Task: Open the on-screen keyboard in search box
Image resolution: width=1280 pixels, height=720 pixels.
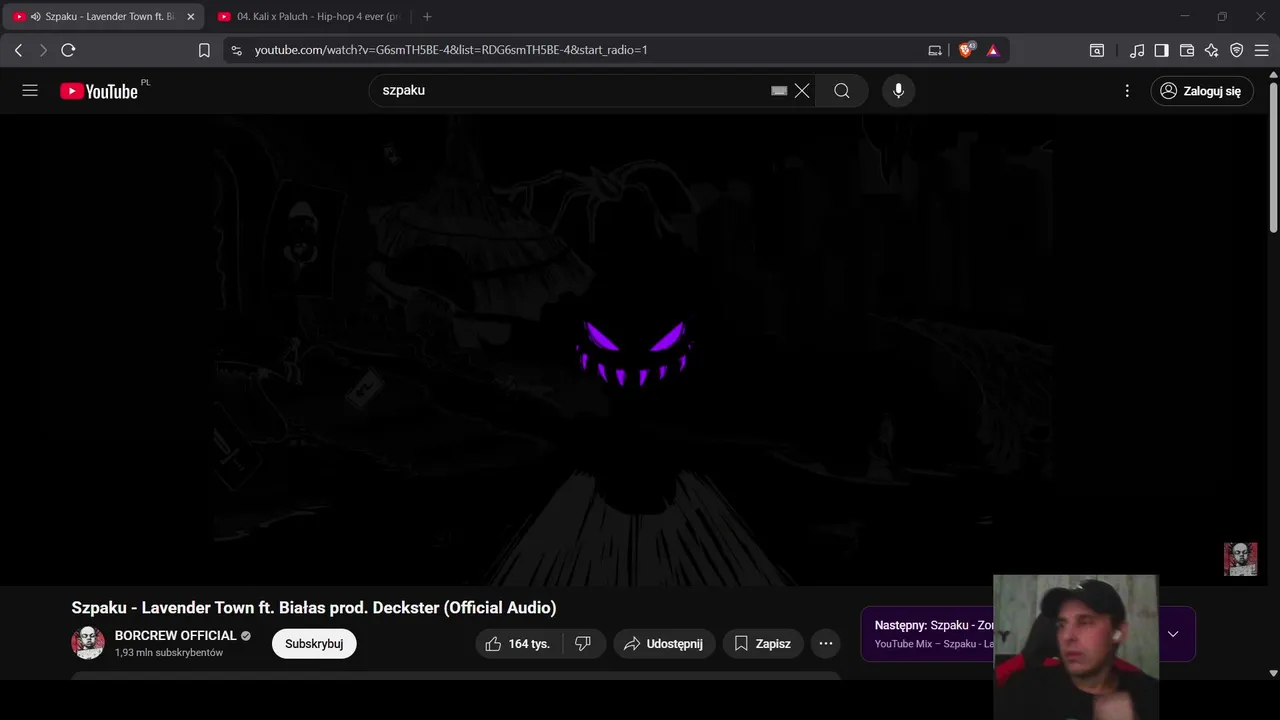Action: coord(779,91)
